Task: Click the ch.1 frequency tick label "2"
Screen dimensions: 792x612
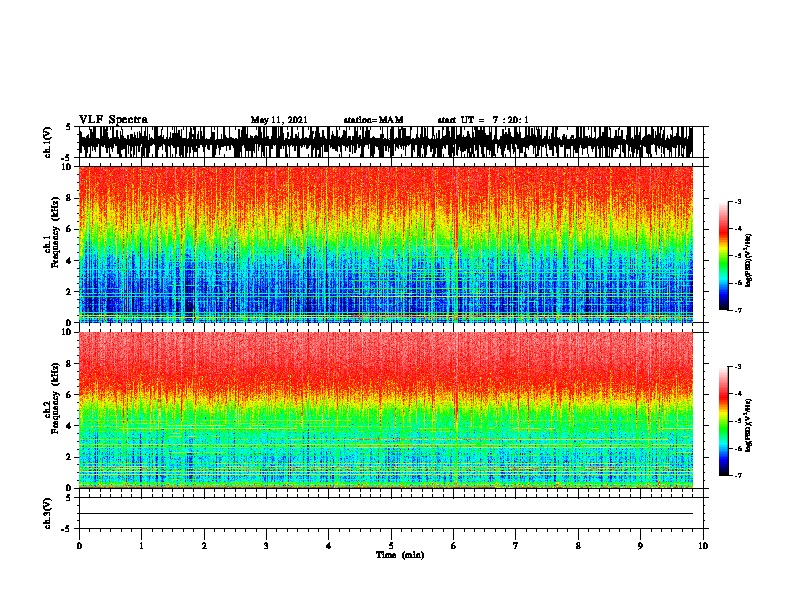Action: (70, 292)
